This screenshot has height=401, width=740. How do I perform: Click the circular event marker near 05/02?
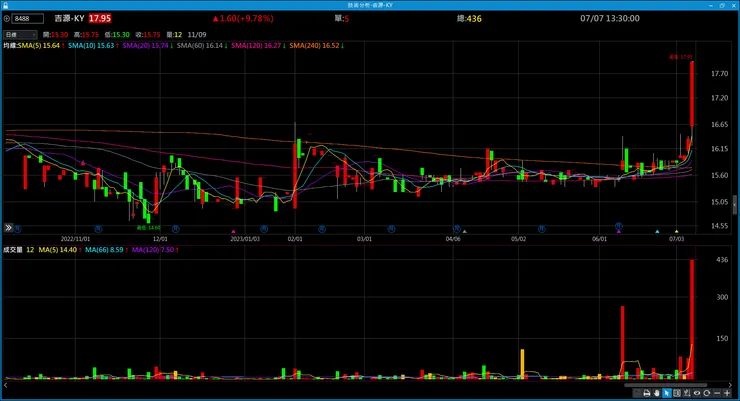point(541,229)
